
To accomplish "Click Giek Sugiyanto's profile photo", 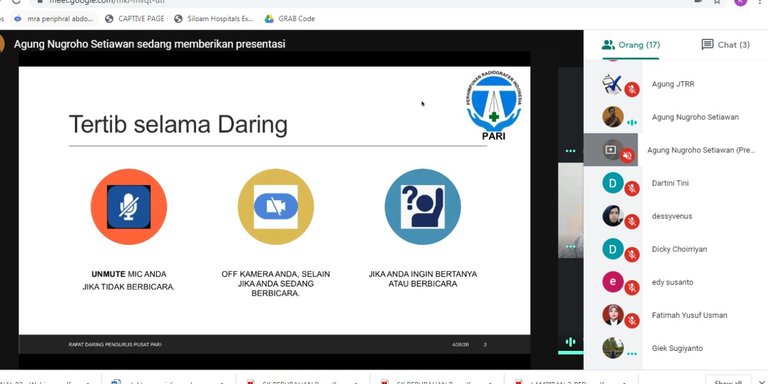I will click(613, 348).
